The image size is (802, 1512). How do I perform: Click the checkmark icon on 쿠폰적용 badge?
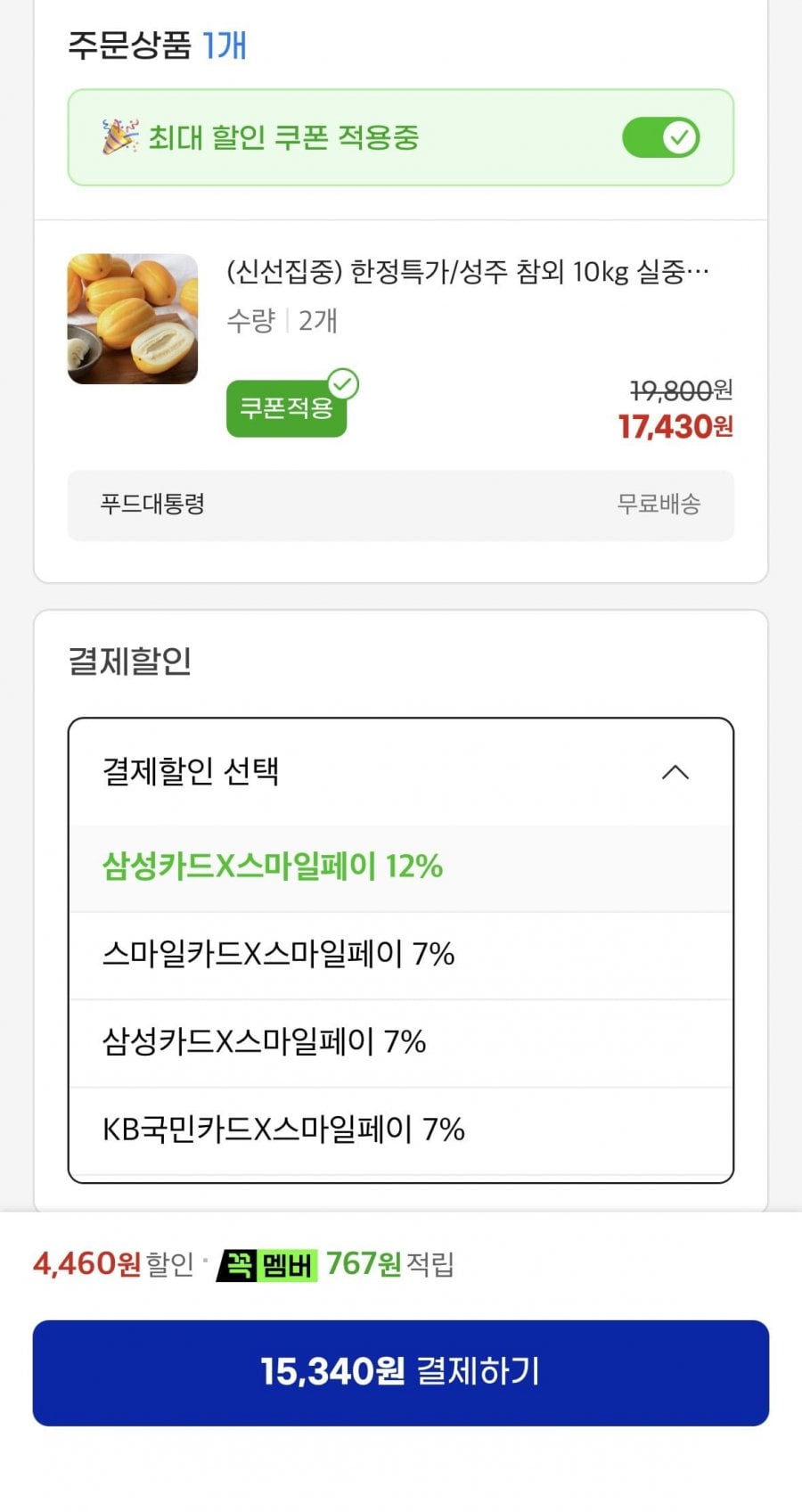[x=343, y=384]
